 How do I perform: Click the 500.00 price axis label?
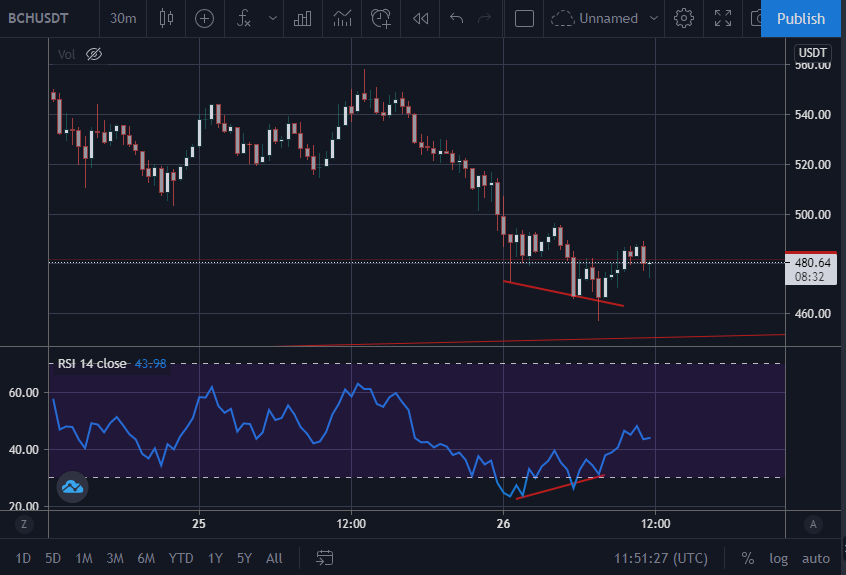point(813,214)
